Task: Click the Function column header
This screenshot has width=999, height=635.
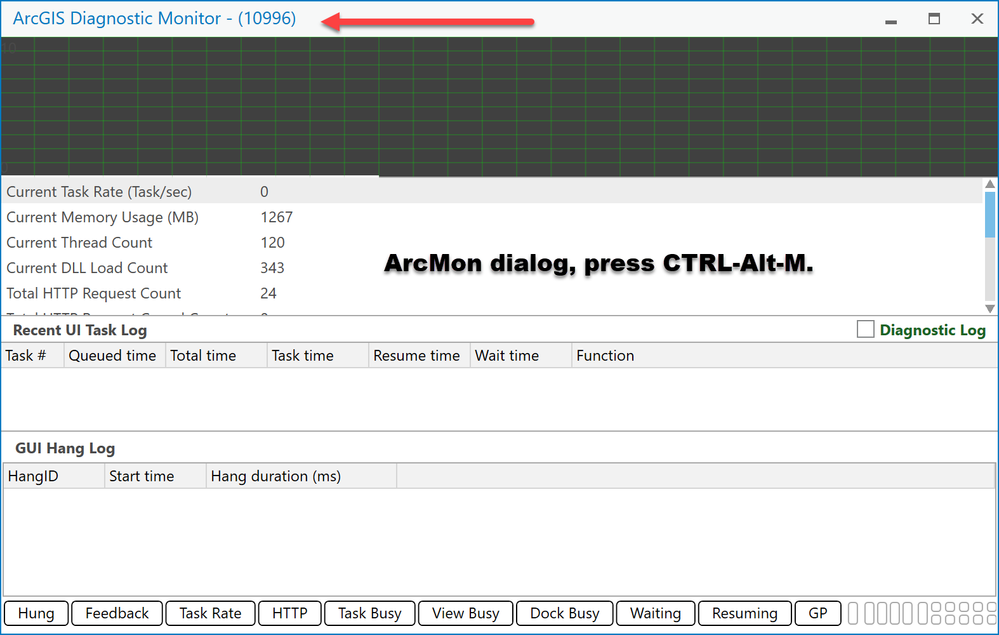Action: [x=785, y=355]
